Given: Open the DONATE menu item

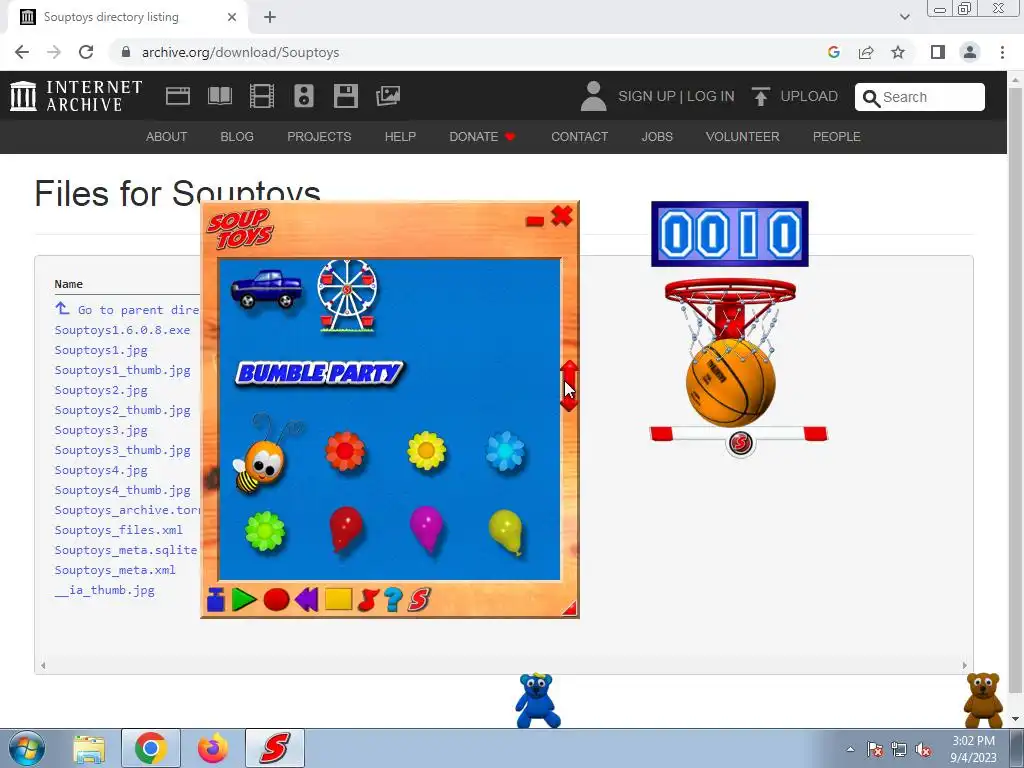Looking at the screenshot, I should pos(482,136).
